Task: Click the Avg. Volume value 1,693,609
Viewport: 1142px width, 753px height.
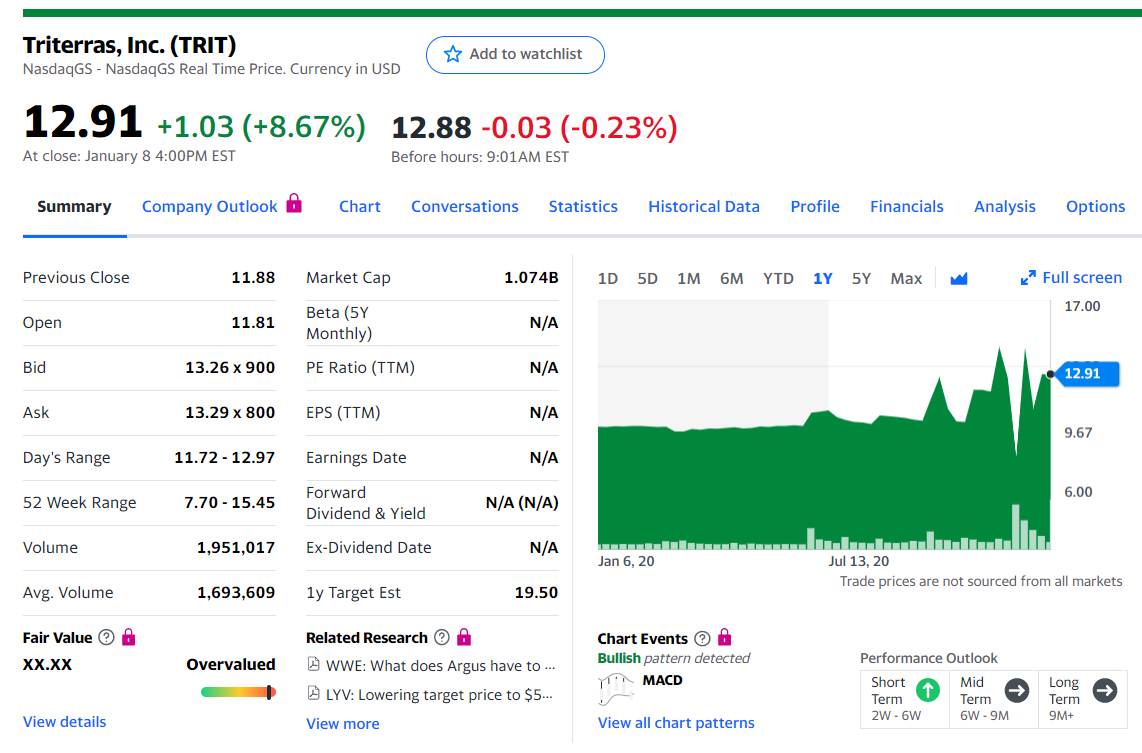Action: (x=235, y=593)
